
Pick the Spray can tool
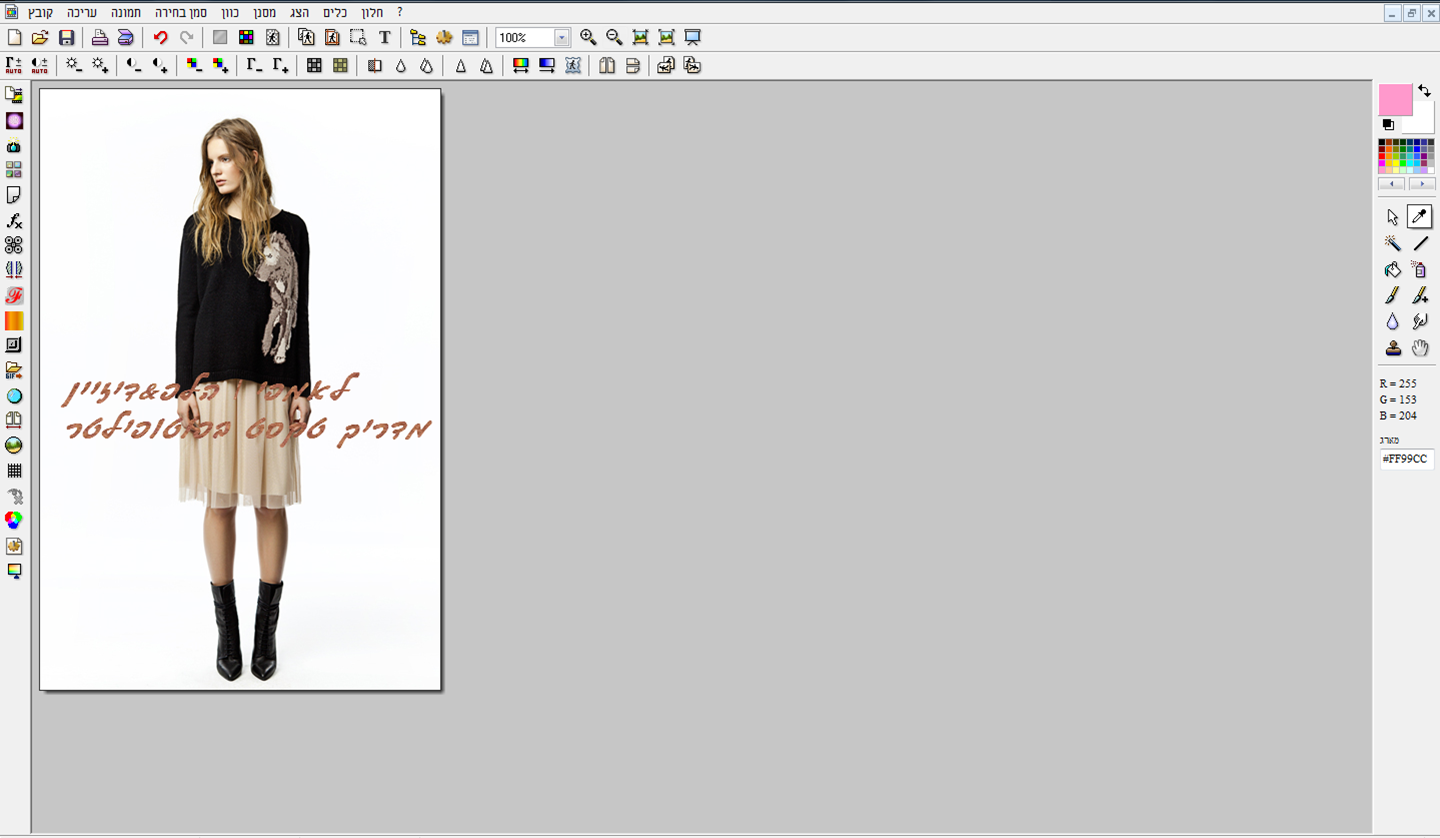pos(1419,269)
